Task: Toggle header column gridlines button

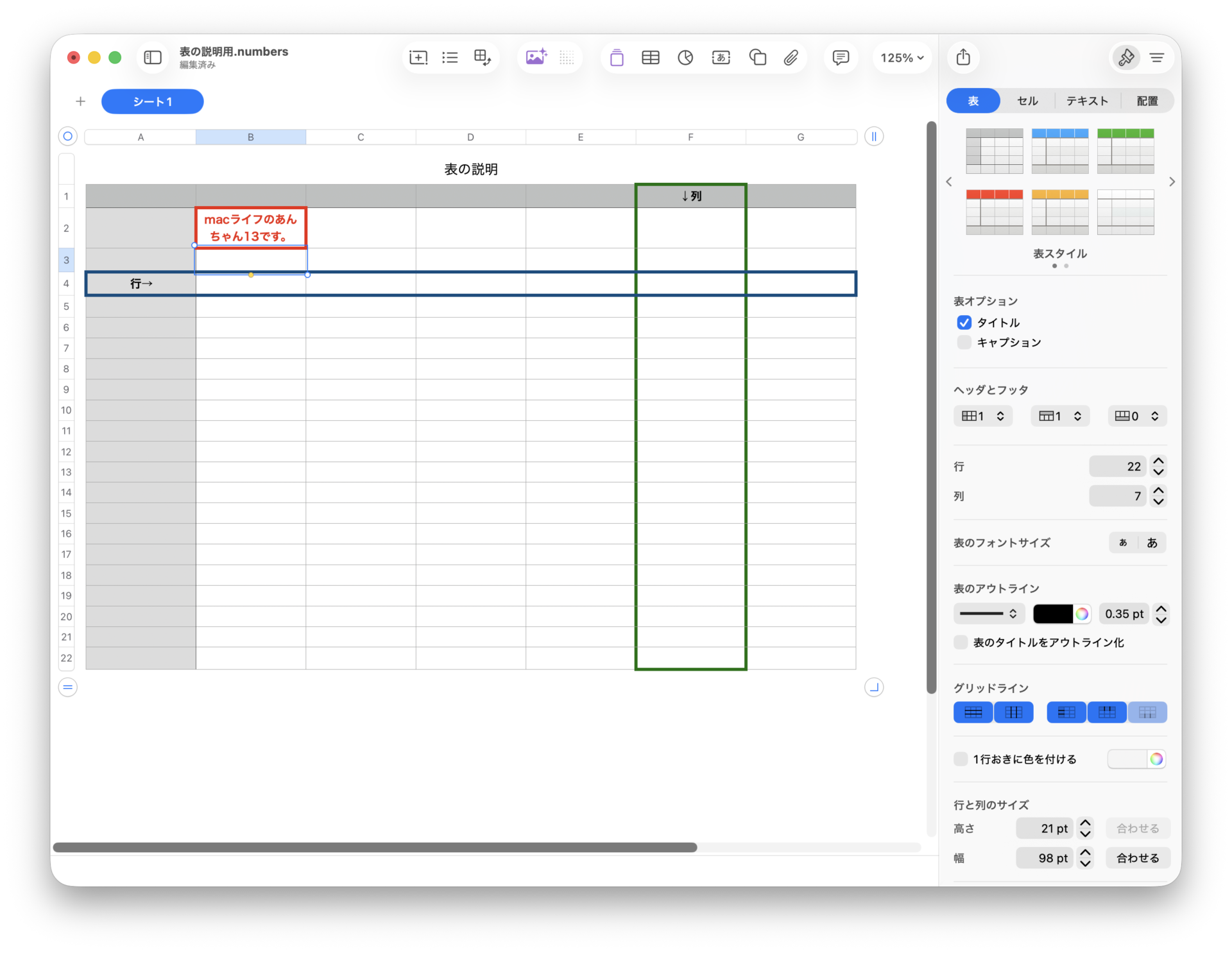Action: coord(1066,712)
